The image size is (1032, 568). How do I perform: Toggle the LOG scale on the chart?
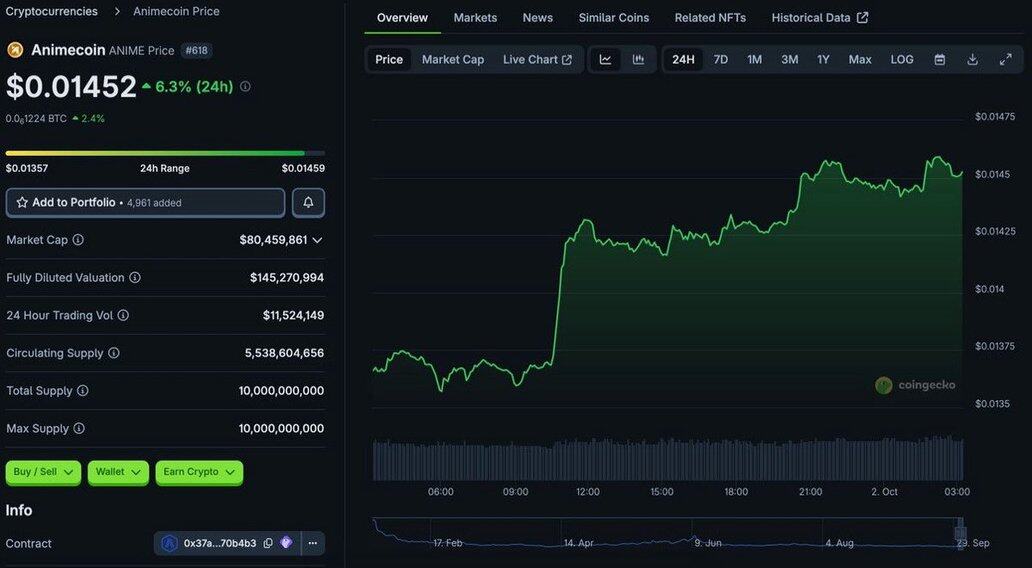pos(902,60)
